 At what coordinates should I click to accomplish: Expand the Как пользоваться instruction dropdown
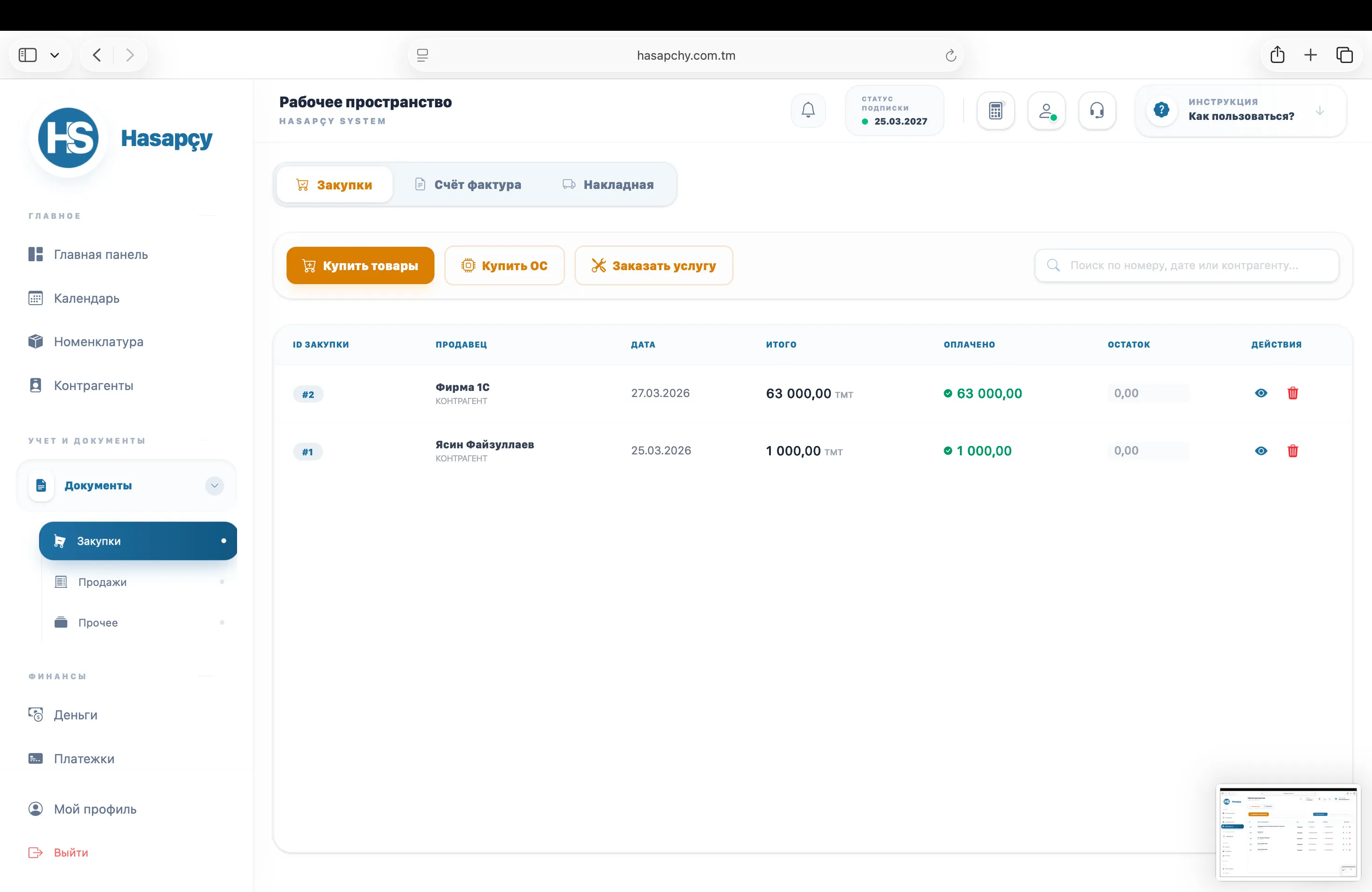(1320, 111)
